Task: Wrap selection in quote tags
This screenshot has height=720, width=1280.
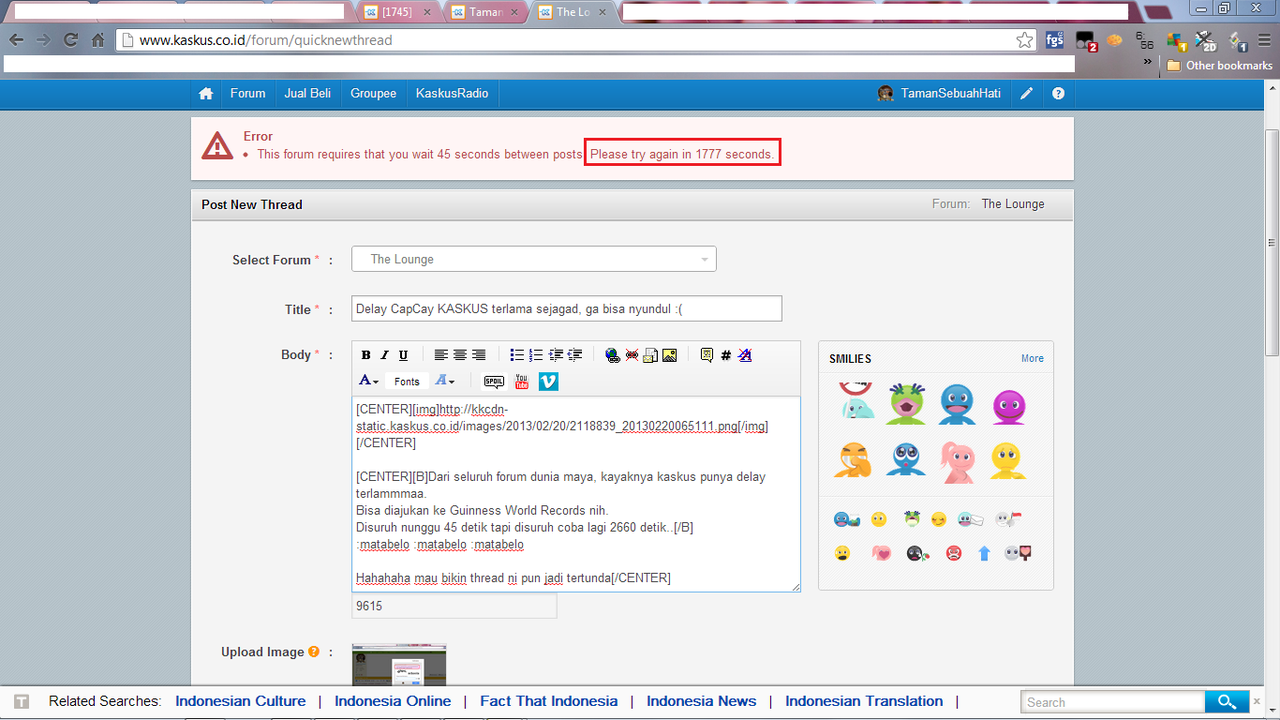Action: click(707, 355)
